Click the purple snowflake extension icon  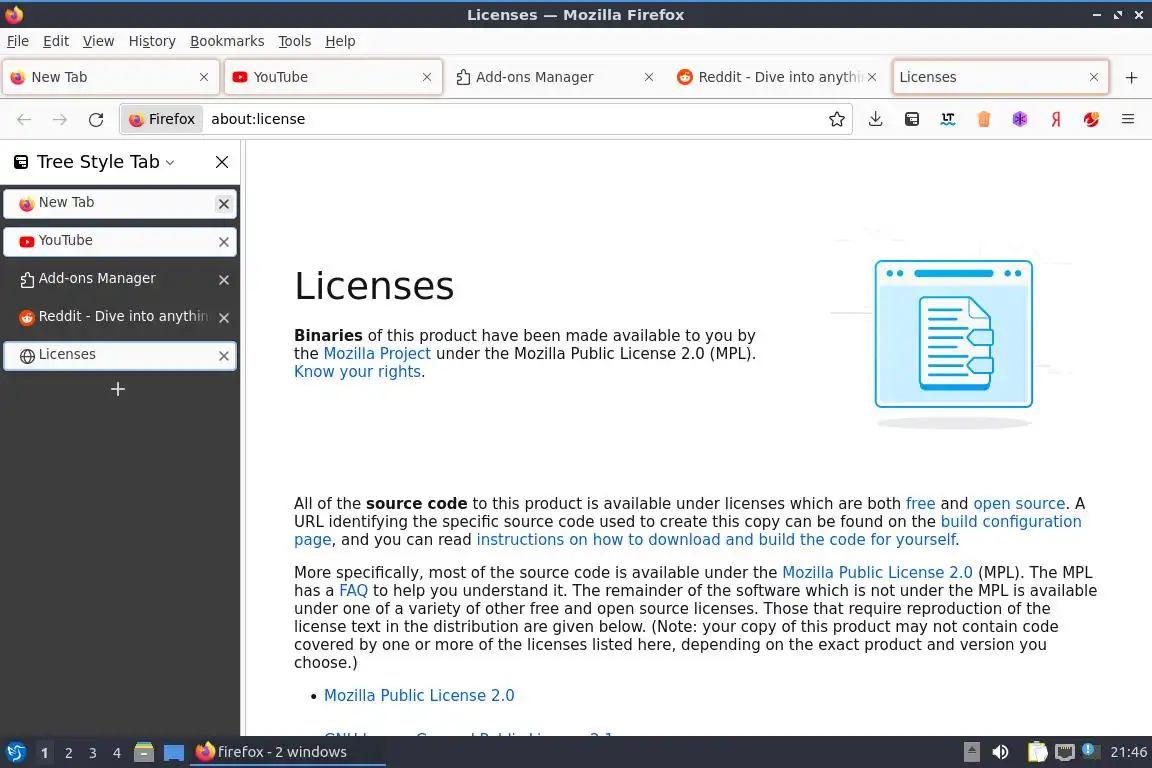[1020, 119]
